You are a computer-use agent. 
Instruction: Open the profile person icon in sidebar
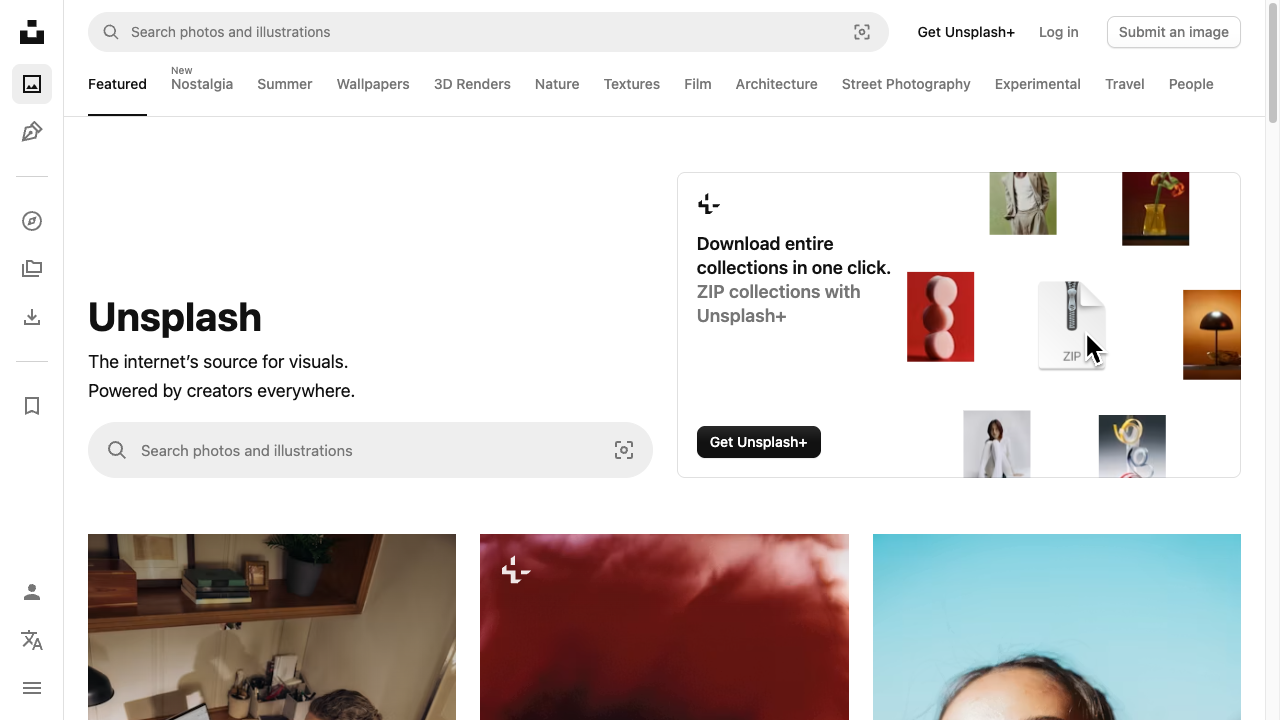[x=32, y=592]
